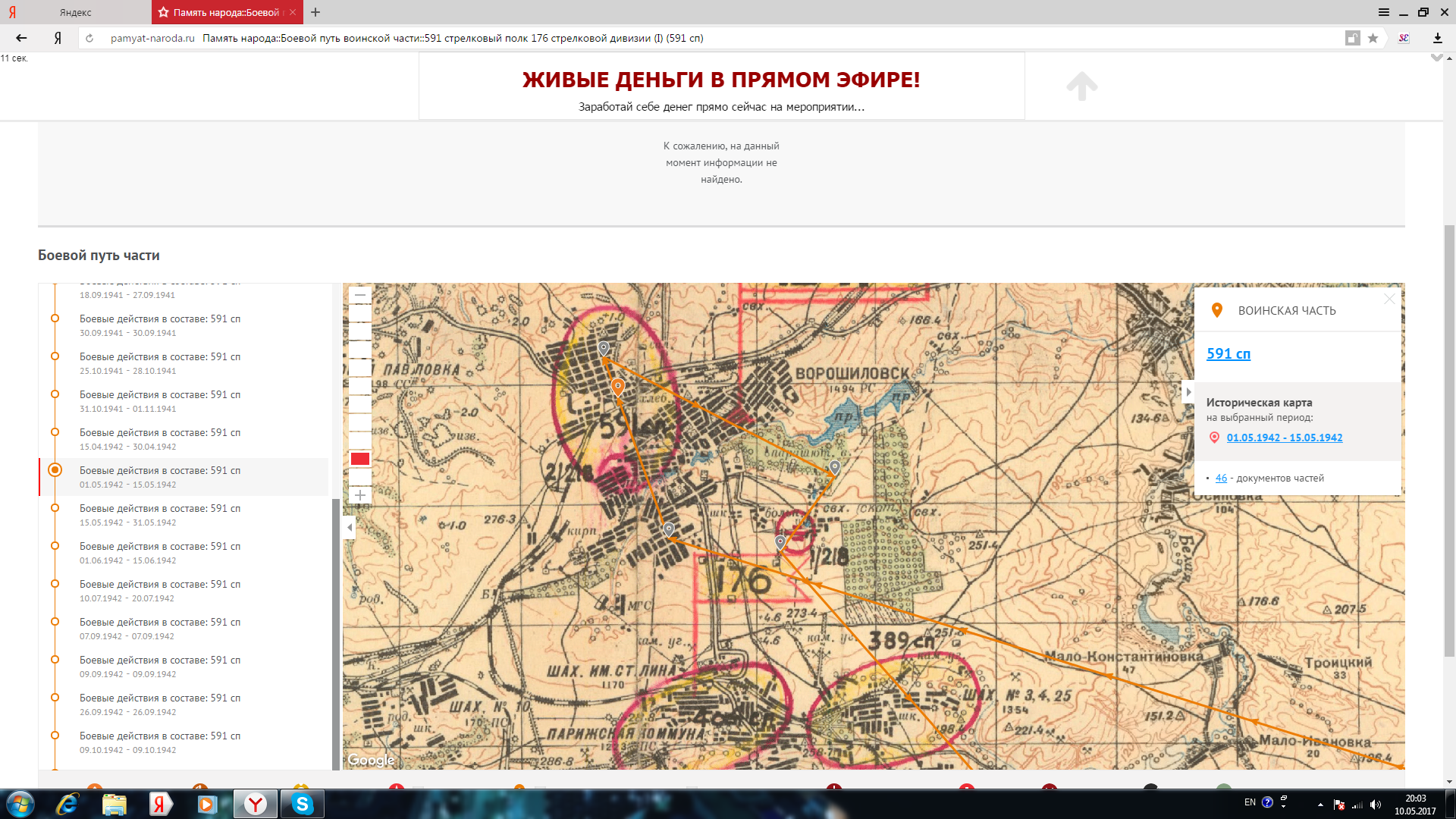This screenshot has height=819, width=1456.
Task: Go back with browser back arrow
Action: pyautogui.click(x=21, y=38)
